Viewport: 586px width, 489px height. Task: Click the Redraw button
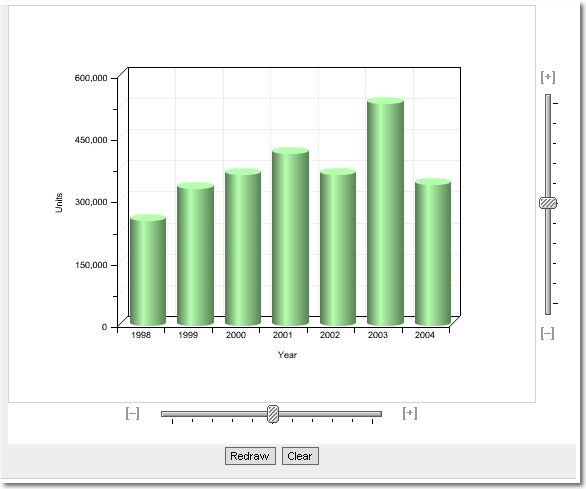[250, 456]
